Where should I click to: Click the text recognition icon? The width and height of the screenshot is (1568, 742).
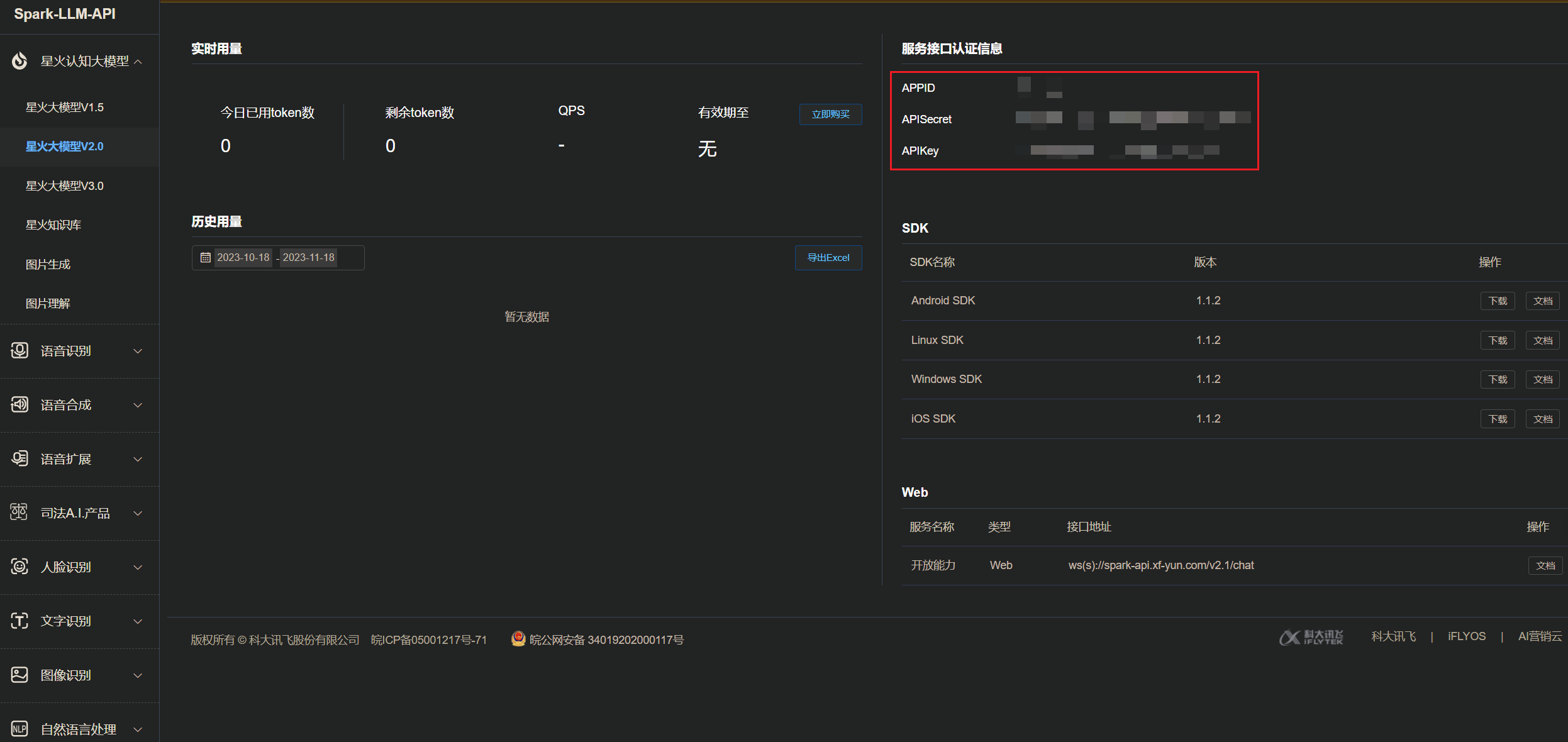coord(19,621)
